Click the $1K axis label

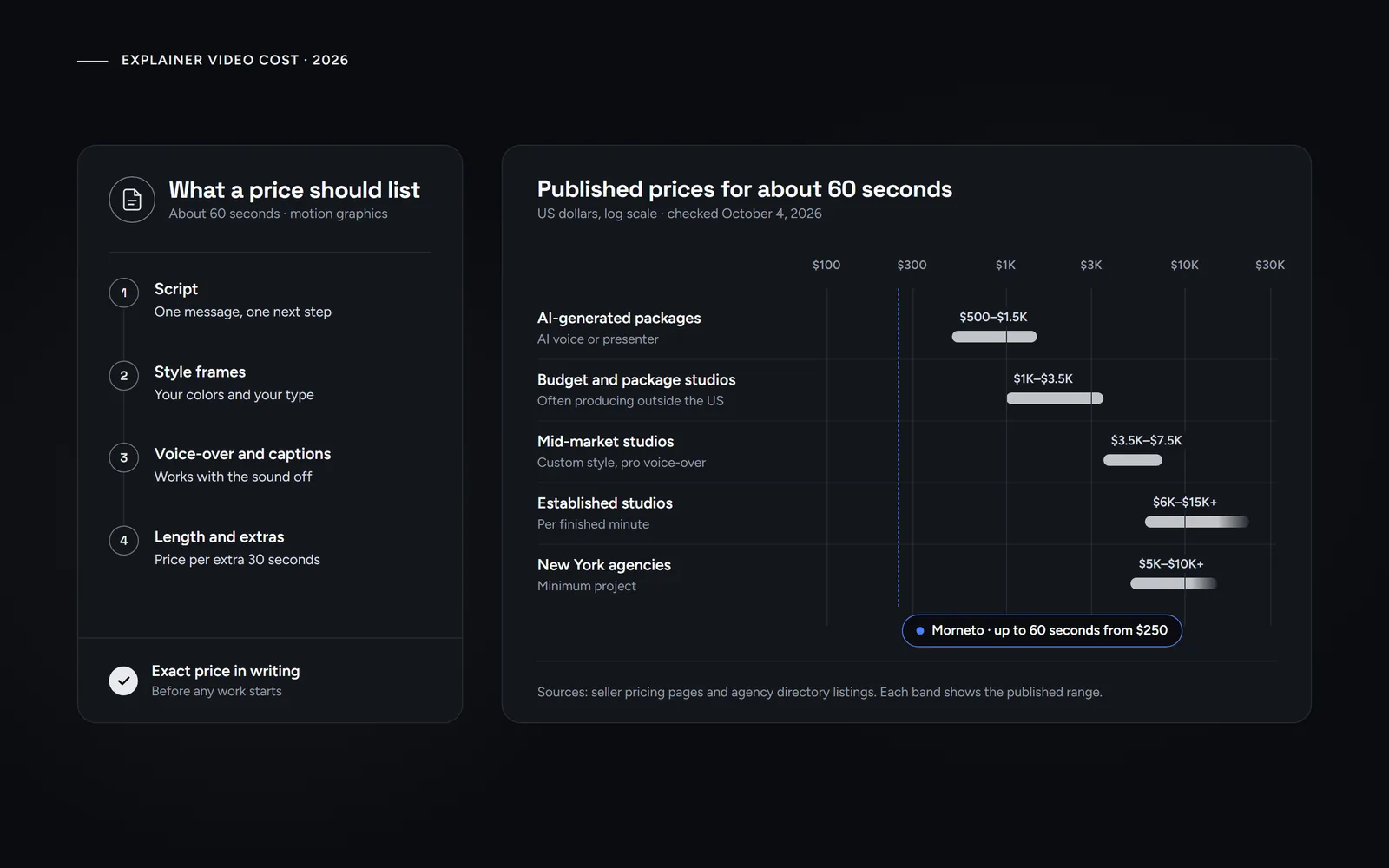(1005, 265)
